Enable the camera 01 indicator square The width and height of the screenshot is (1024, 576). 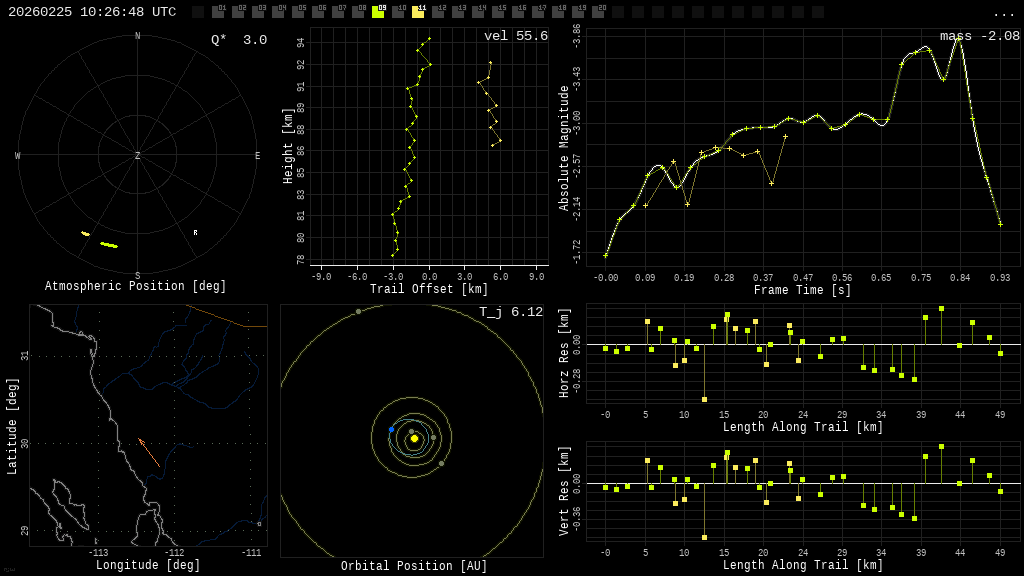point(218,12)
